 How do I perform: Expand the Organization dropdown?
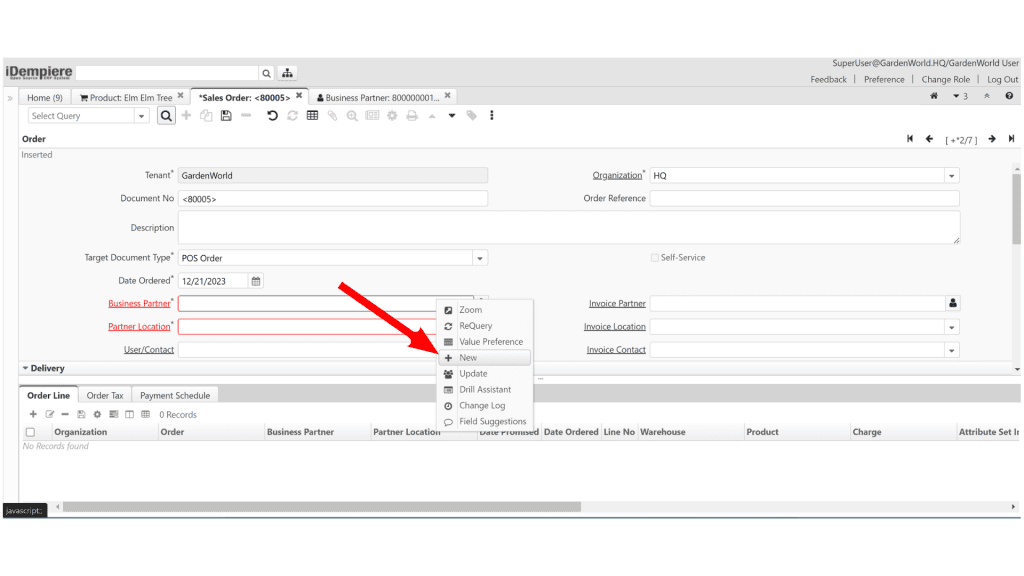point(951,176)
